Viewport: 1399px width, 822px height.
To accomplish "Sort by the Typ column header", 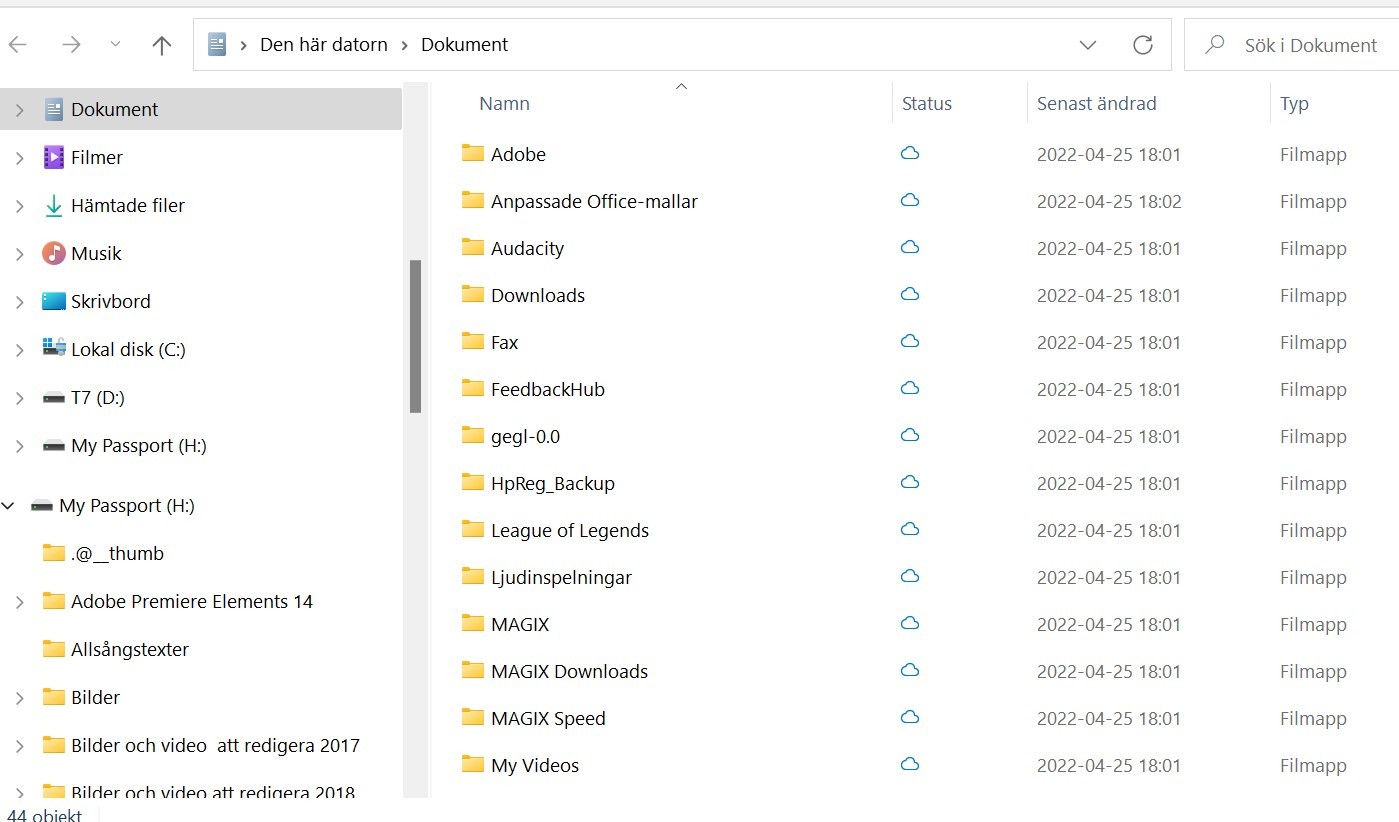I will (1294, 104).
